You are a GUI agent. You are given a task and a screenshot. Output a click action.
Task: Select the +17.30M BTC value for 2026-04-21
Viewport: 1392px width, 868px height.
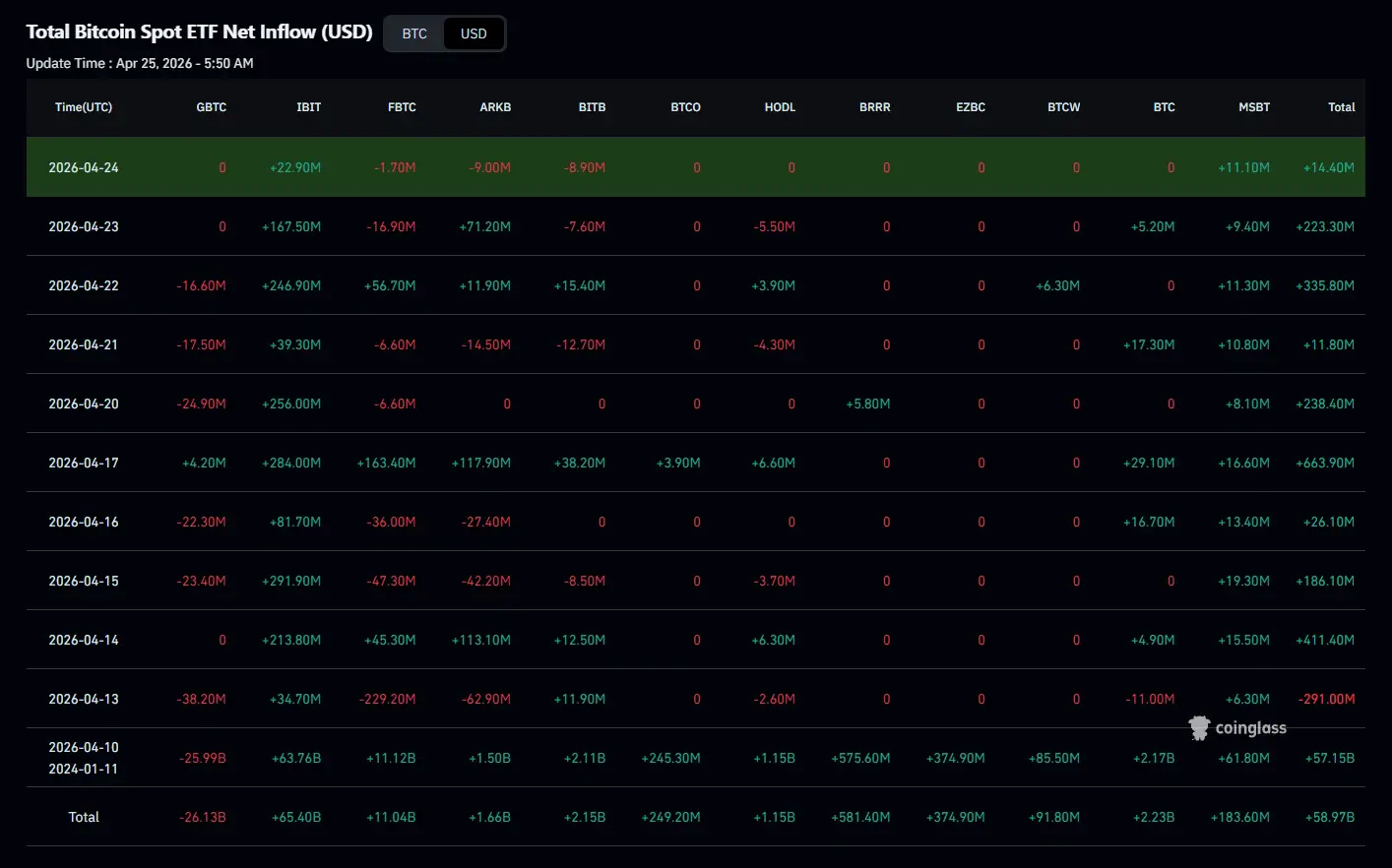click(1149, 344)
